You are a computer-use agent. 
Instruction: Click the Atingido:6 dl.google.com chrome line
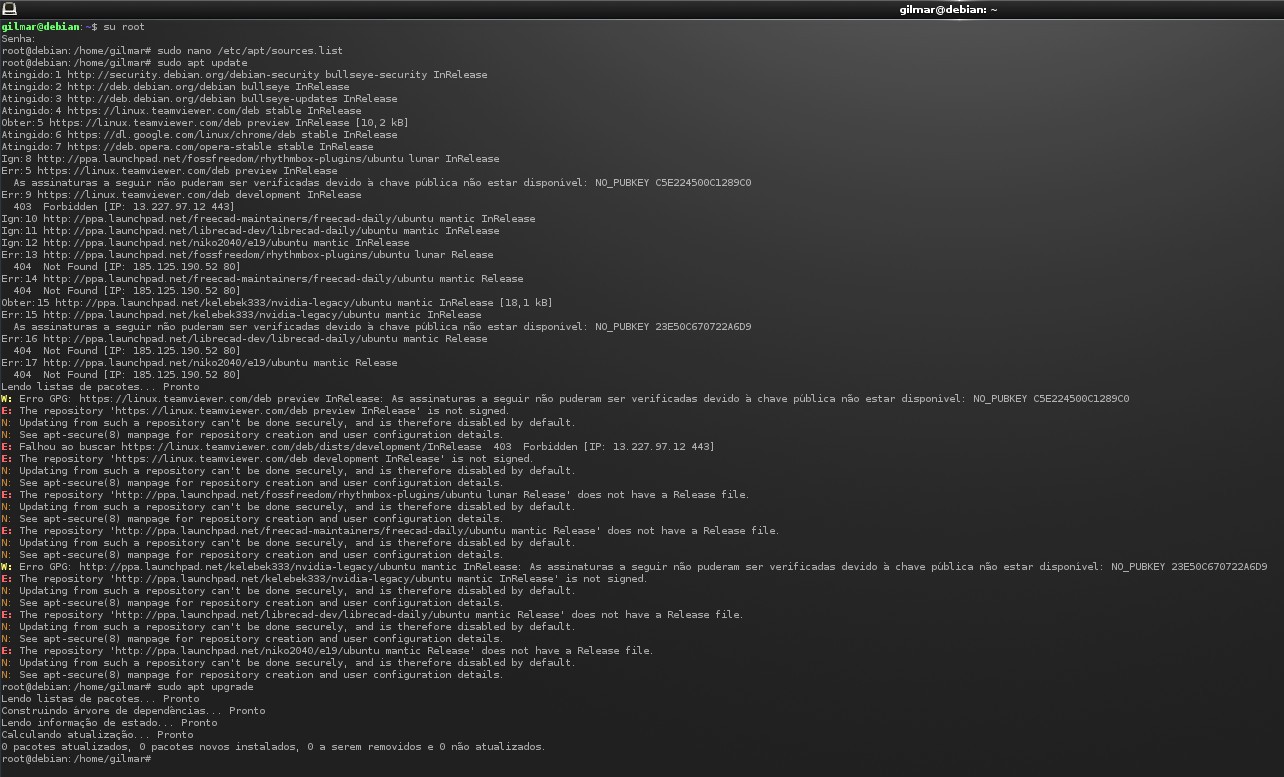tap(199, 134)
